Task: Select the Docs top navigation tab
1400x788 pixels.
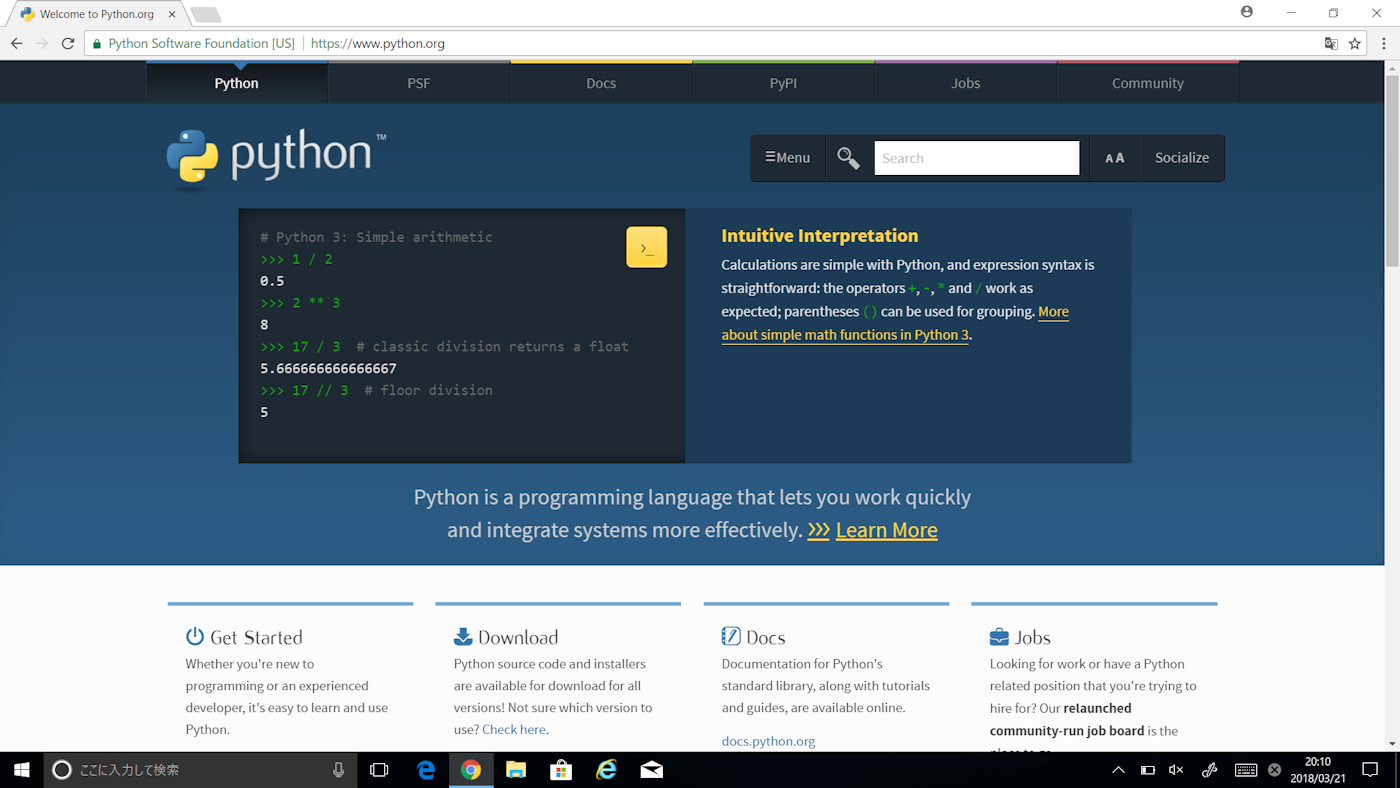Action: coord(601,83)
